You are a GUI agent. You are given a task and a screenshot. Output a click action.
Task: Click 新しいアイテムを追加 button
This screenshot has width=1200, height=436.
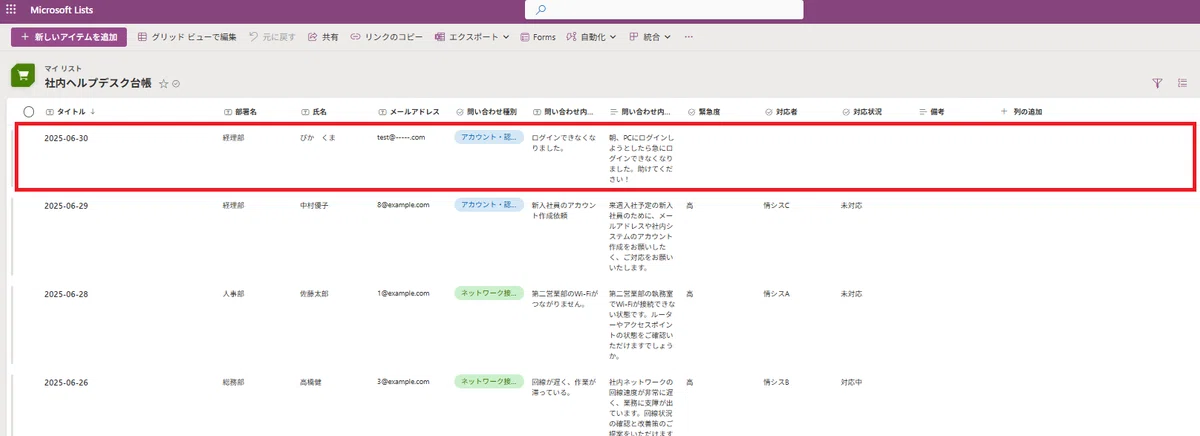point(69,37)
